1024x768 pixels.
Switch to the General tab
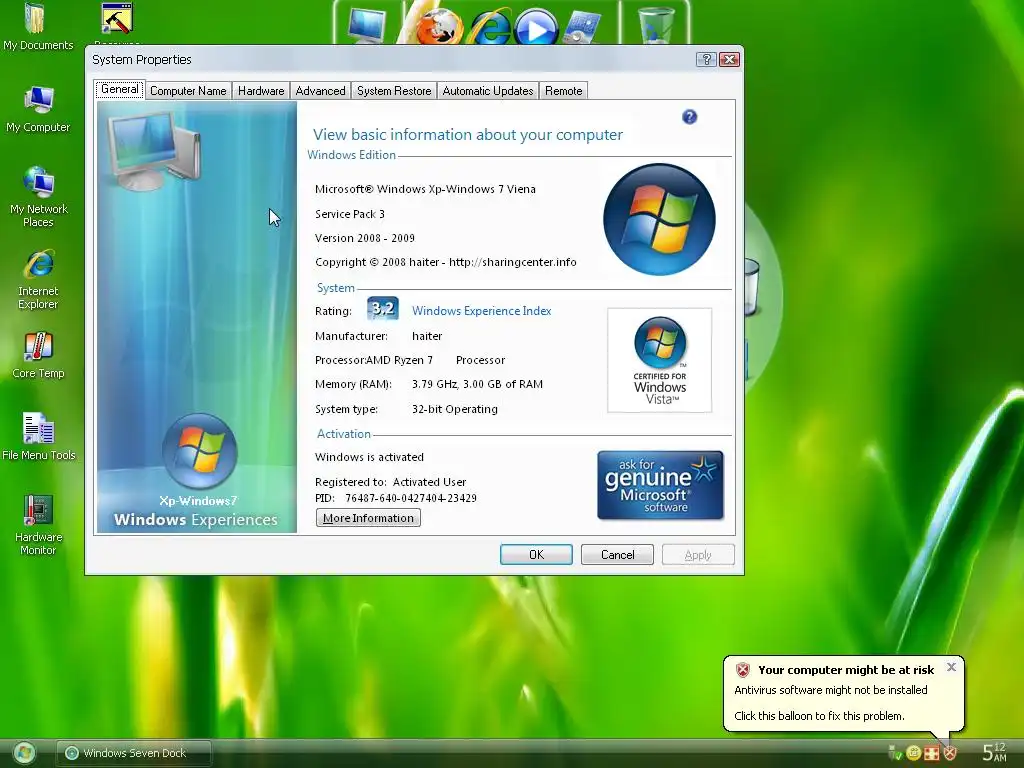pos(120,89)
